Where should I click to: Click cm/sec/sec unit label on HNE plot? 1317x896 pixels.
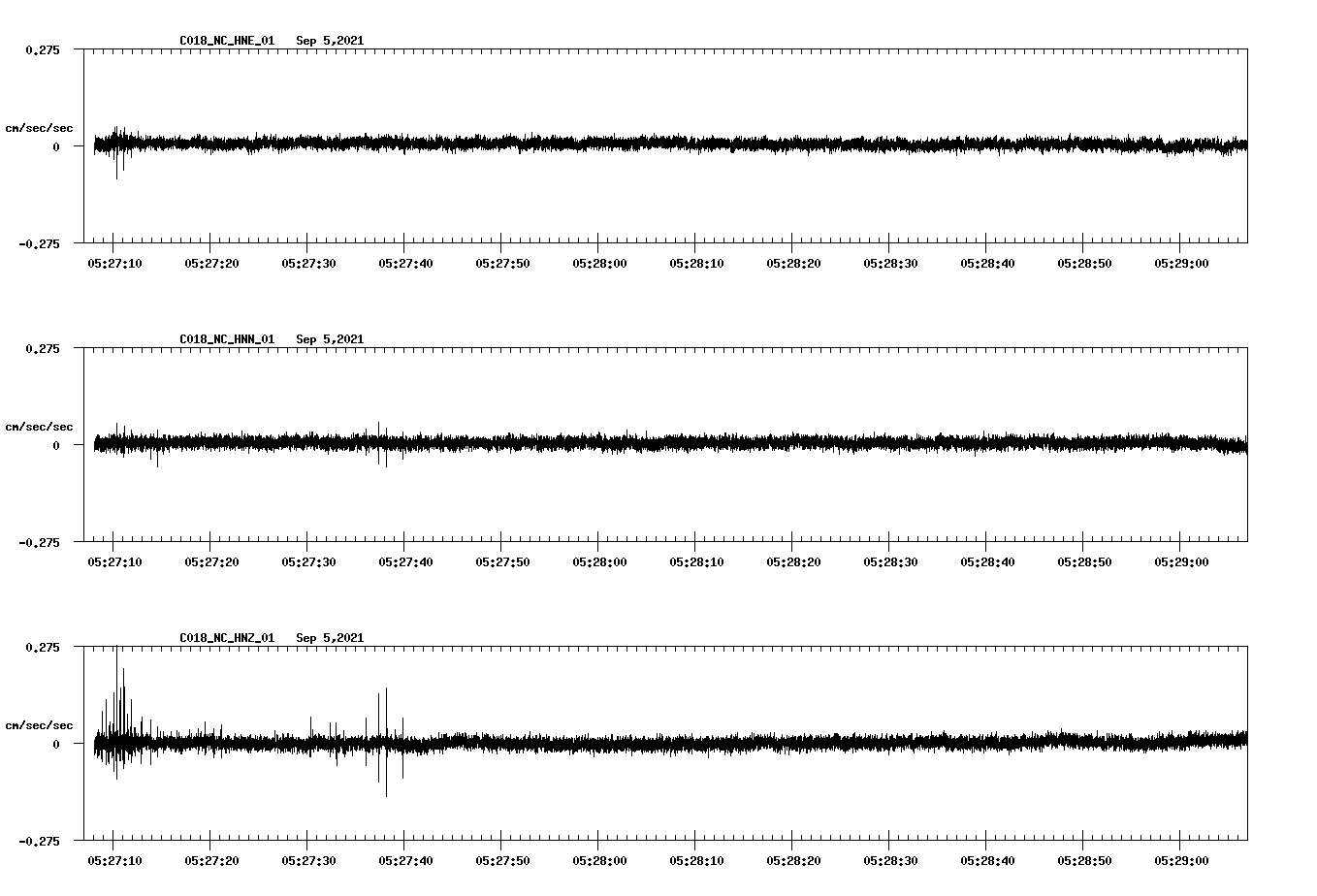click(39, 128)
